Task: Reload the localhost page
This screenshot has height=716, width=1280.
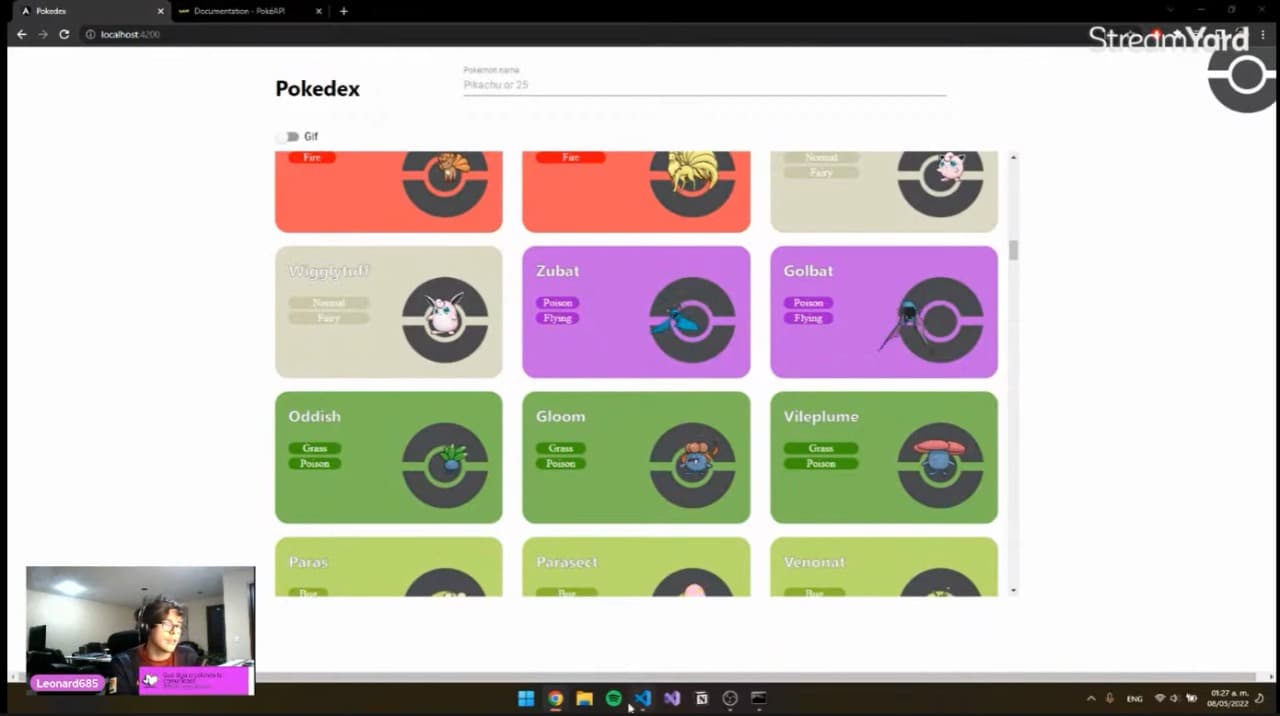Action: 64,34
